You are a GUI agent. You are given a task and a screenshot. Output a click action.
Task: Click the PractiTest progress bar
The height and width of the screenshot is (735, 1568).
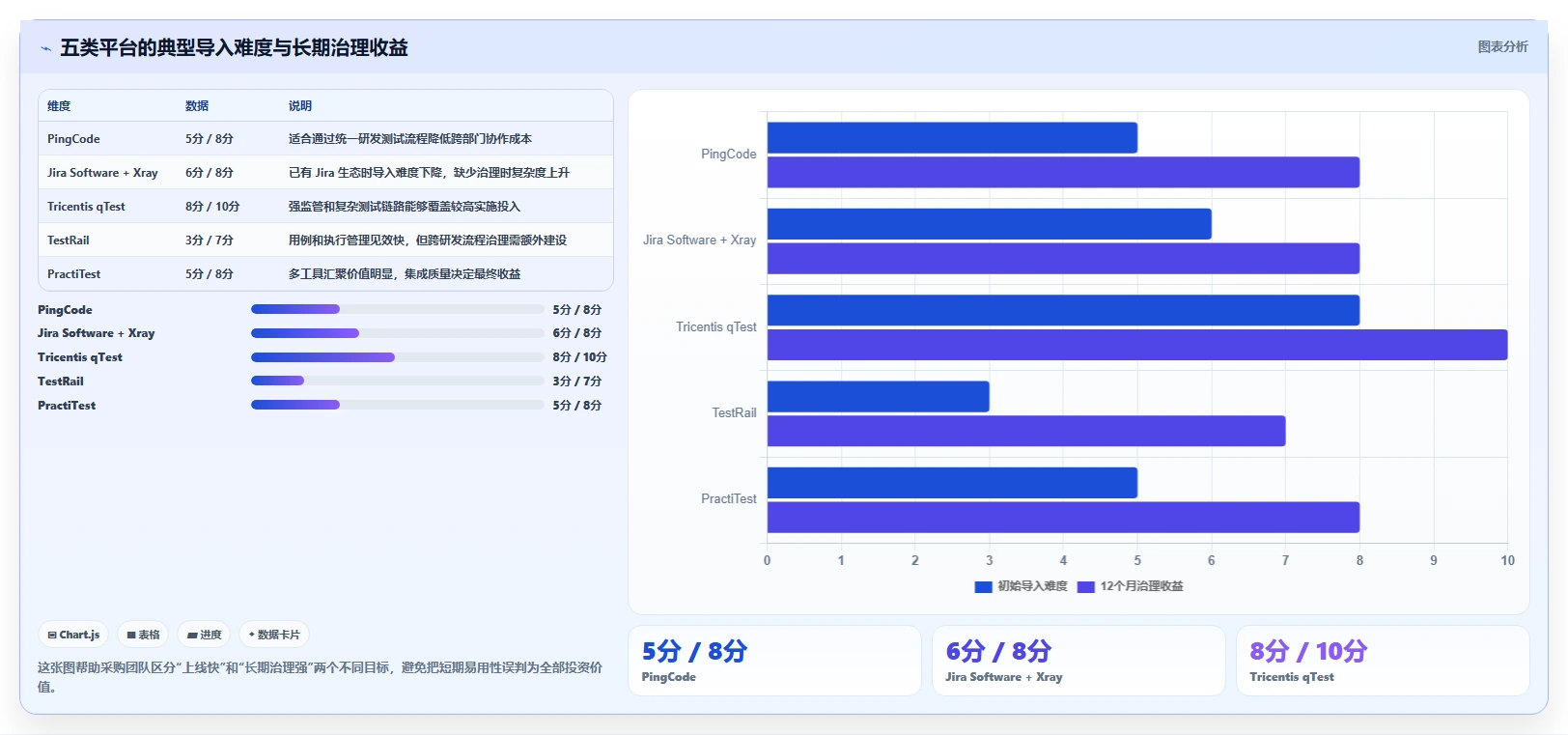tap(398, 405)
